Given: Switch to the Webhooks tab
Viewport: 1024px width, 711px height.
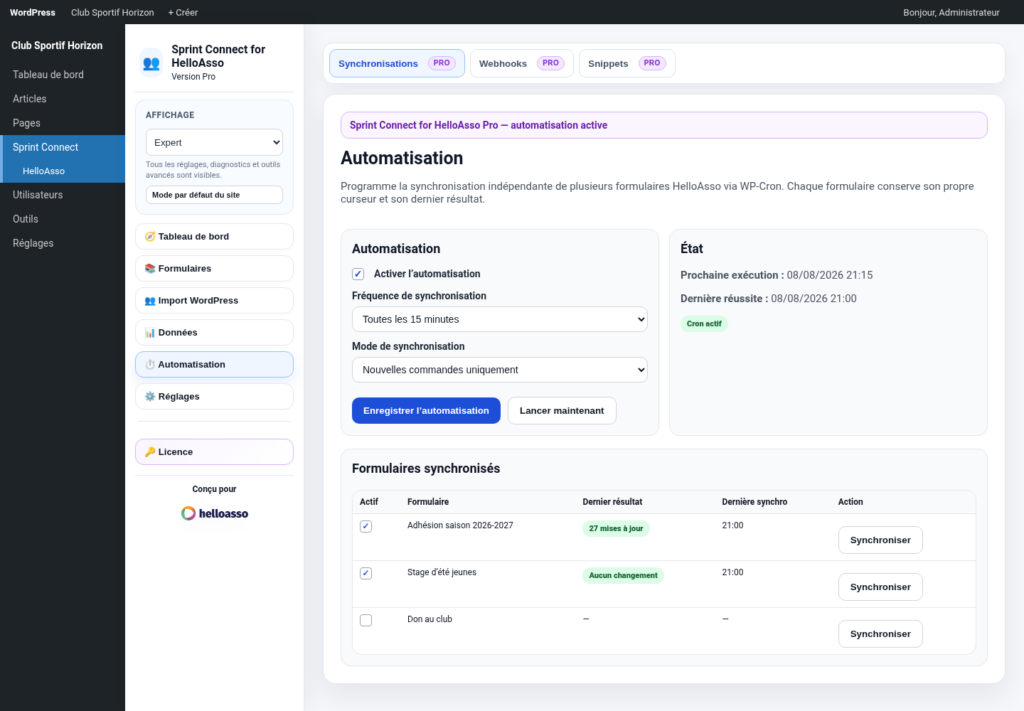Looking at the screenshot, I should pyautogui.click(x=521, y=63).
